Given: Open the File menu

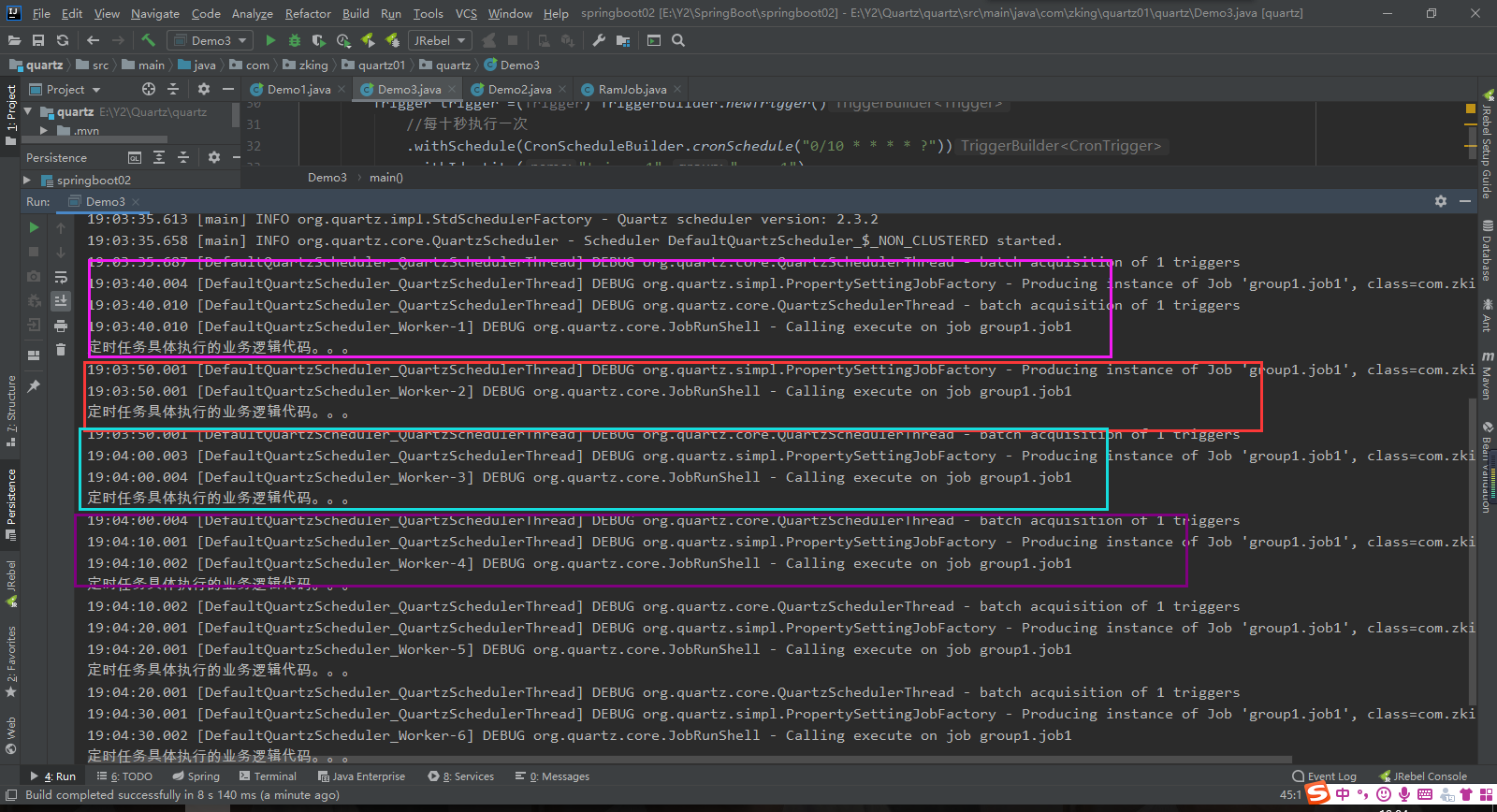Looking at the screenshot, I should coord(41,13).
